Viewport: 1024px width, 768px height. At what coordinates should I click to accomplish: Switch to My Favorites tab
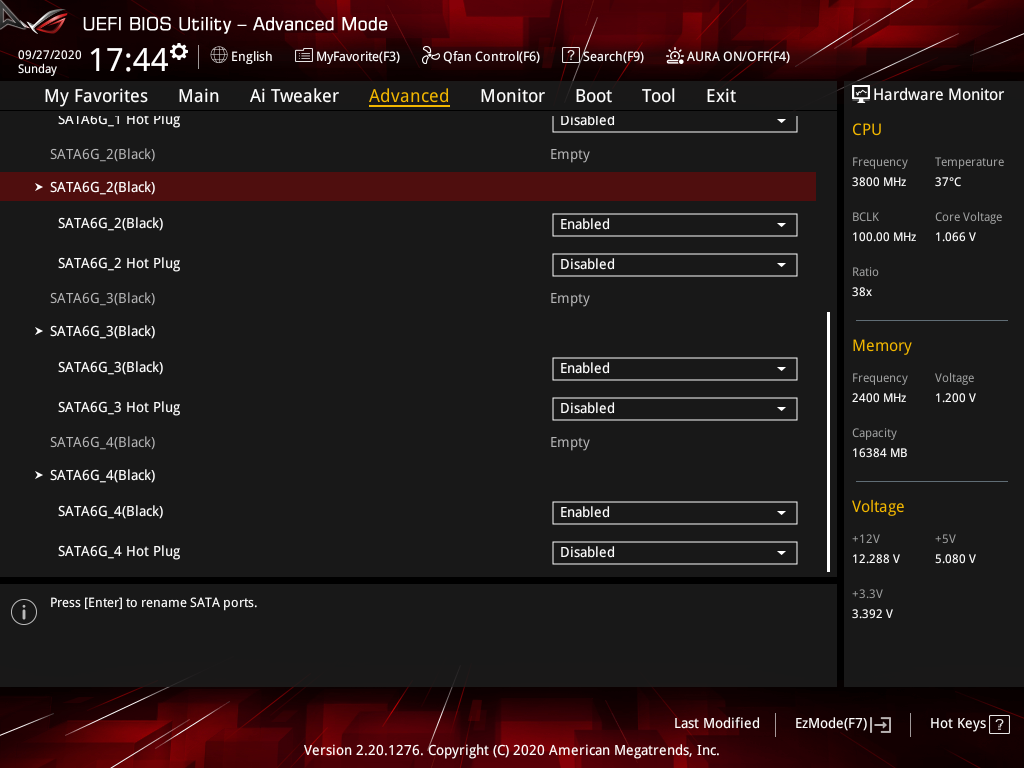[x=96, y=96]
